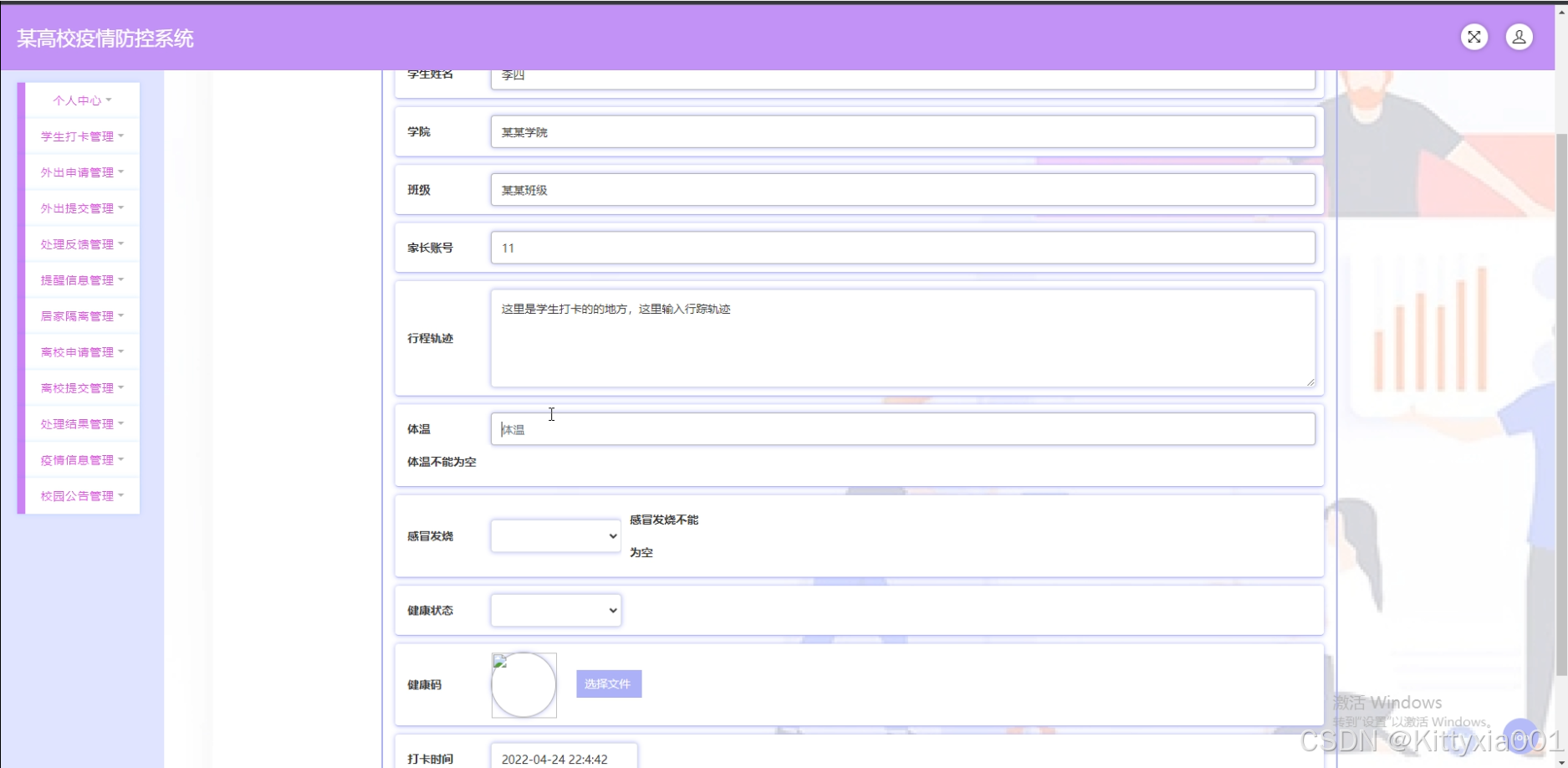
Task: Open 离校申请管理 menu
Action: tap(82, 352)
